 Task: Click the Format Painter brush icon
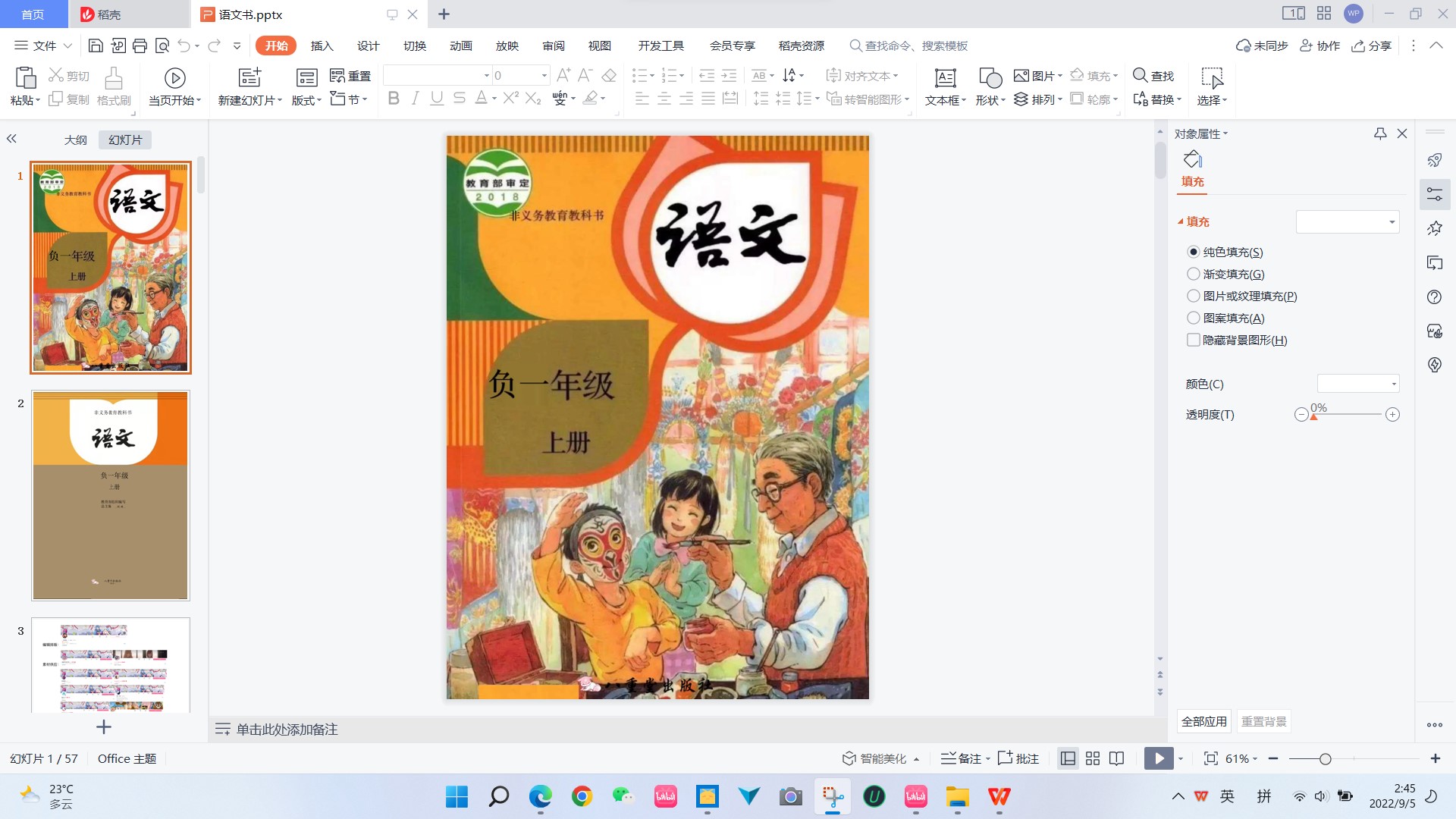pos(114,77)
